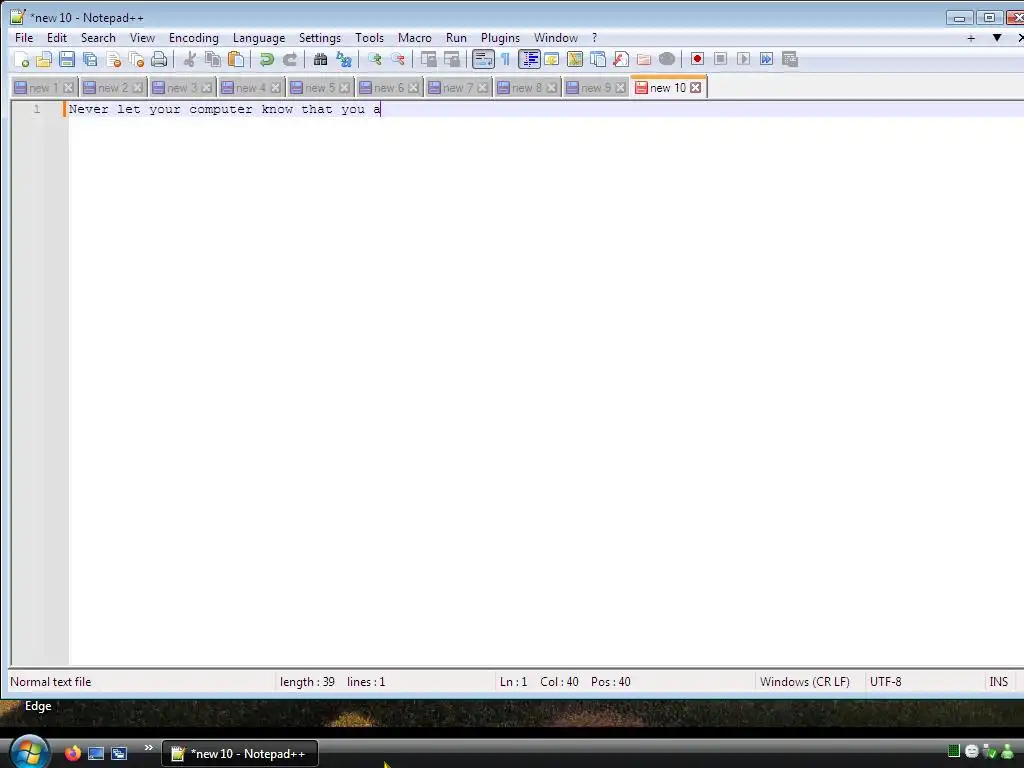Viewport: 1024px width, 768px height.
Task: Save the current document via toolbar
Action: [67, 59]
